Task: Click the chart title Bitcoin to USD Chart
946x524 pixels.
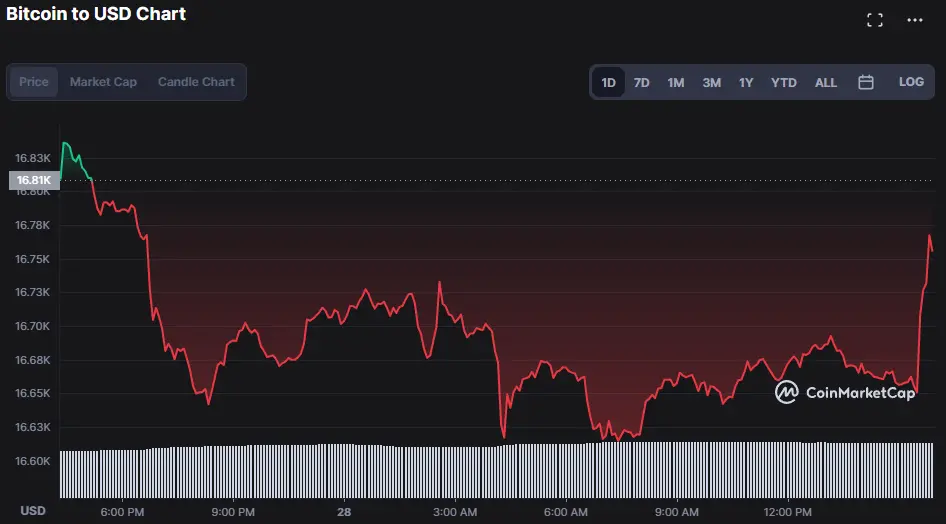Action: 96,14
